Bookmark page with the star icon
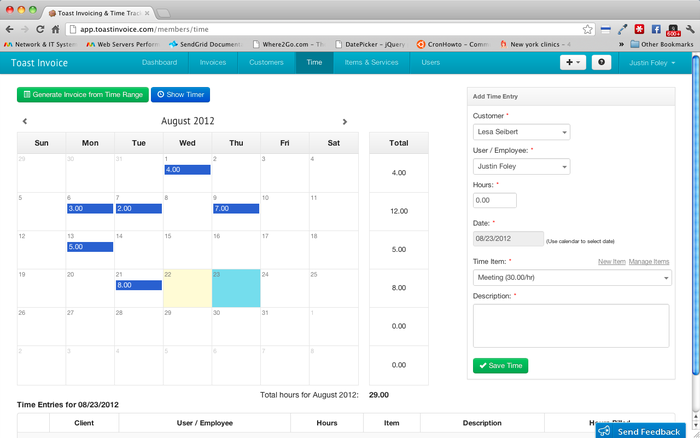This screenshot has width=700, height=438. tap(587, 29)
